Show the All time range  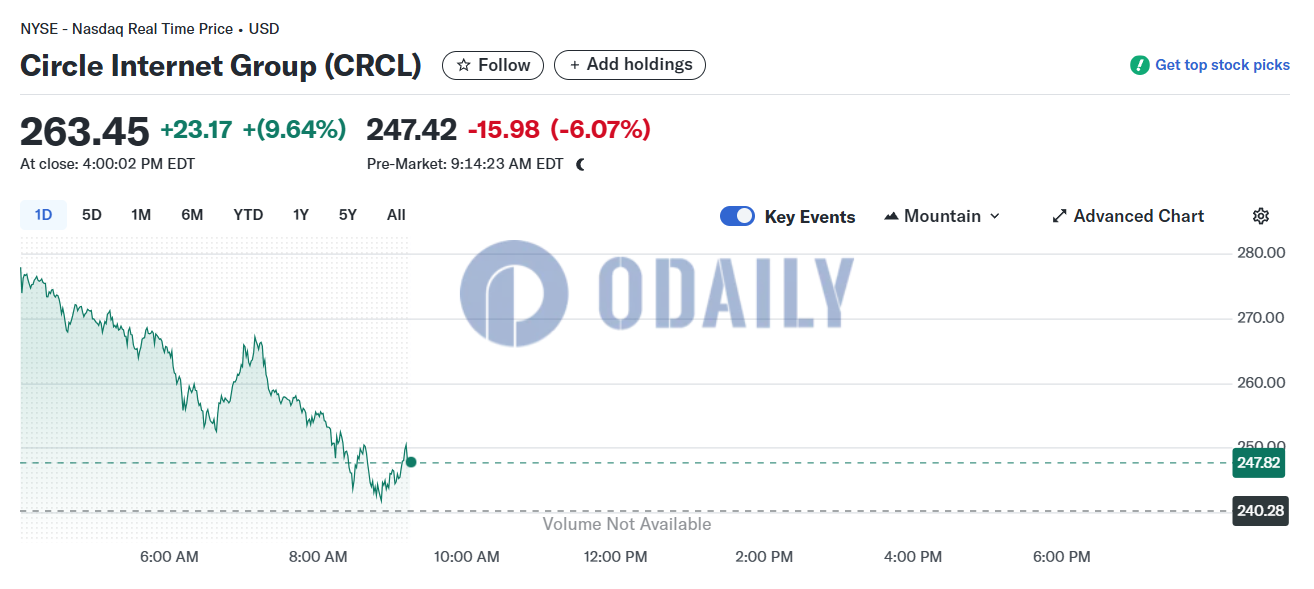(x=396, y=215)
